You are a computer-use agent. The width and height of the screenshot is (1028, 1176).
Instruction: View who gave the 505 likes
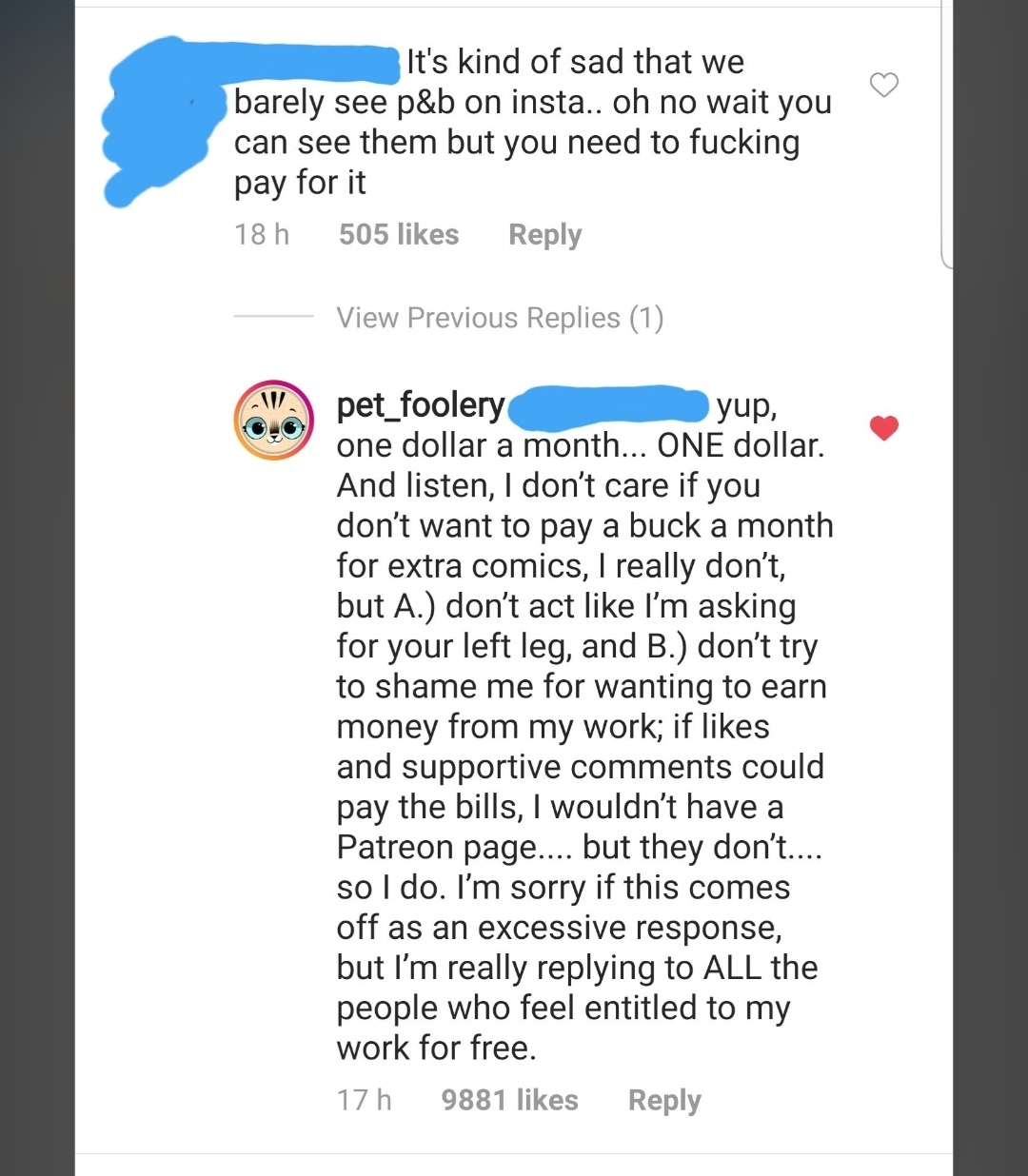[399, 234]
